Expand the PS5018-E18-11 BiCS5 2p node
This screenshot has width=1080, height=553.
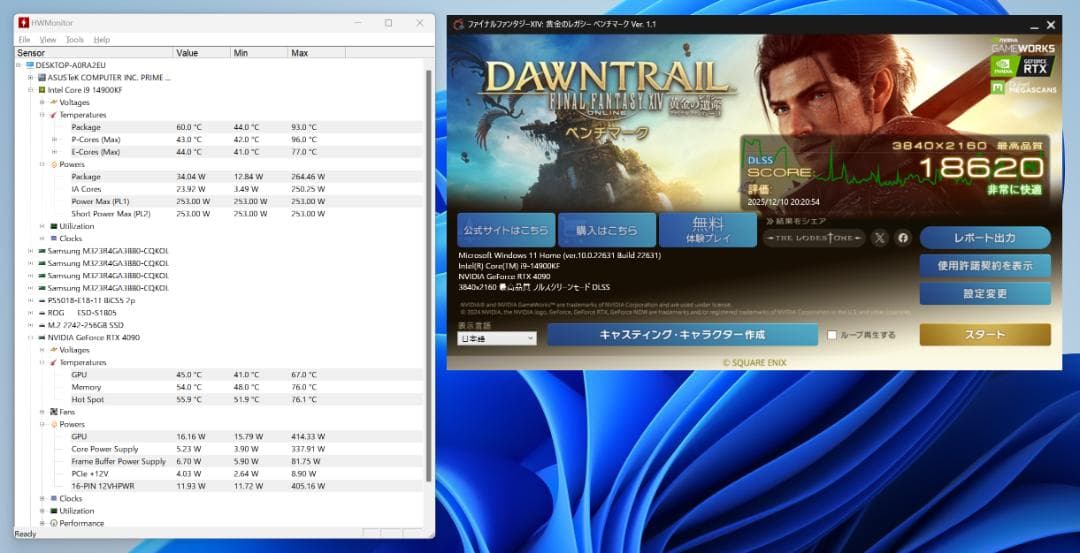coord(30,300)
